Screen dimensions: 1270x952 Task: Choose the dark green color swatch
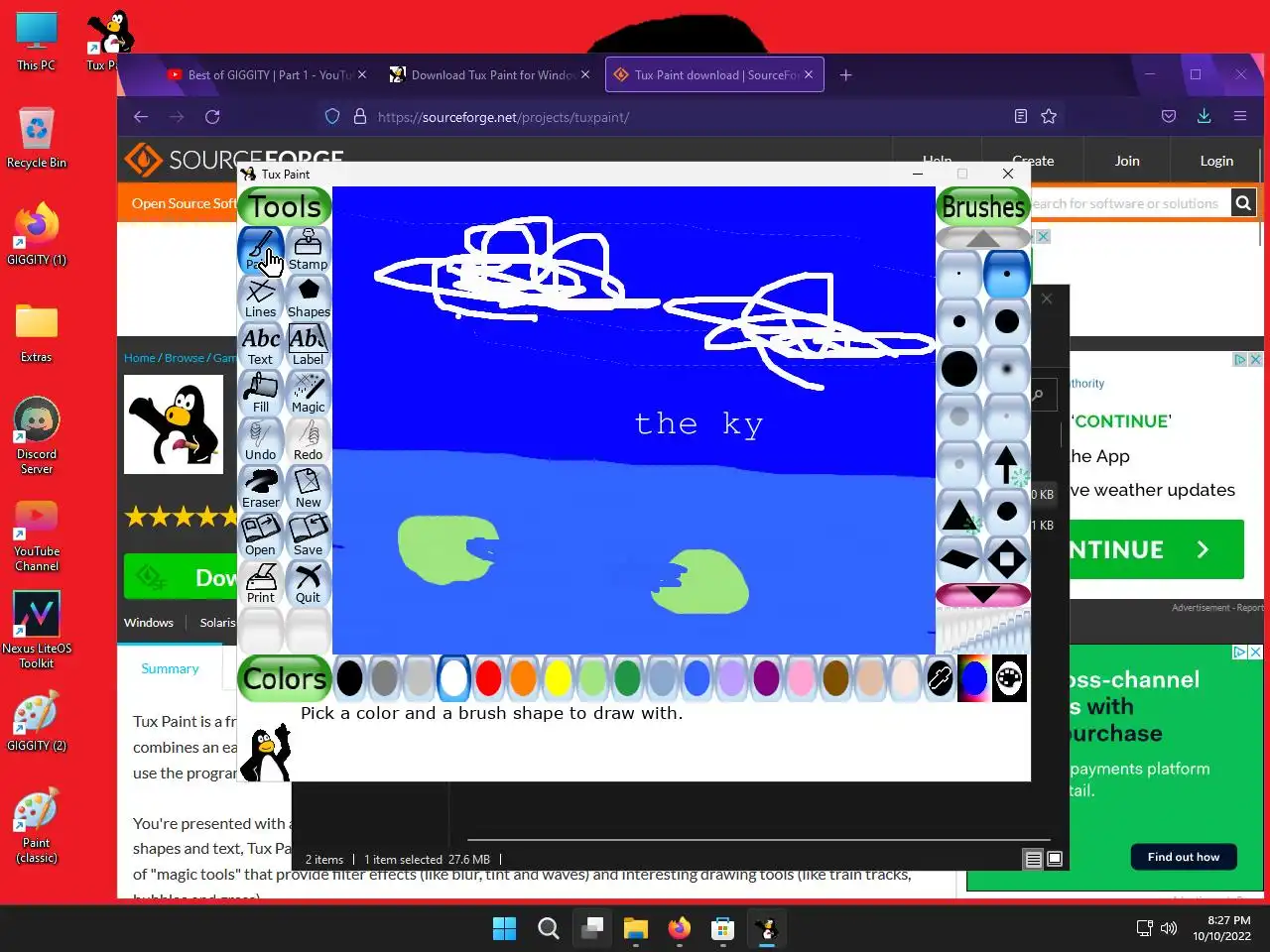(x=627, y=678)
